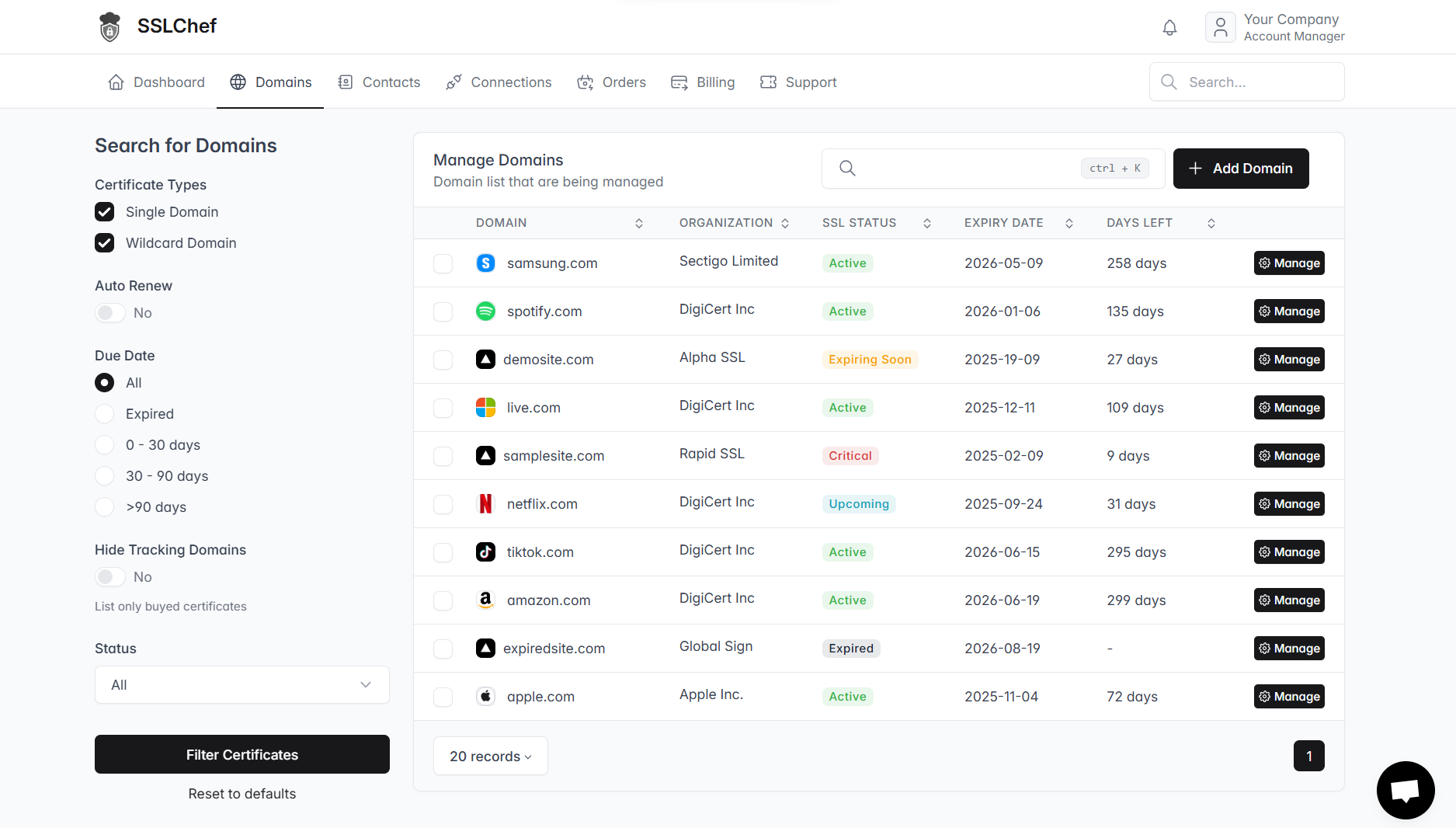
Task: Click the Expired status badge
Action: click(x=851, y=649)
